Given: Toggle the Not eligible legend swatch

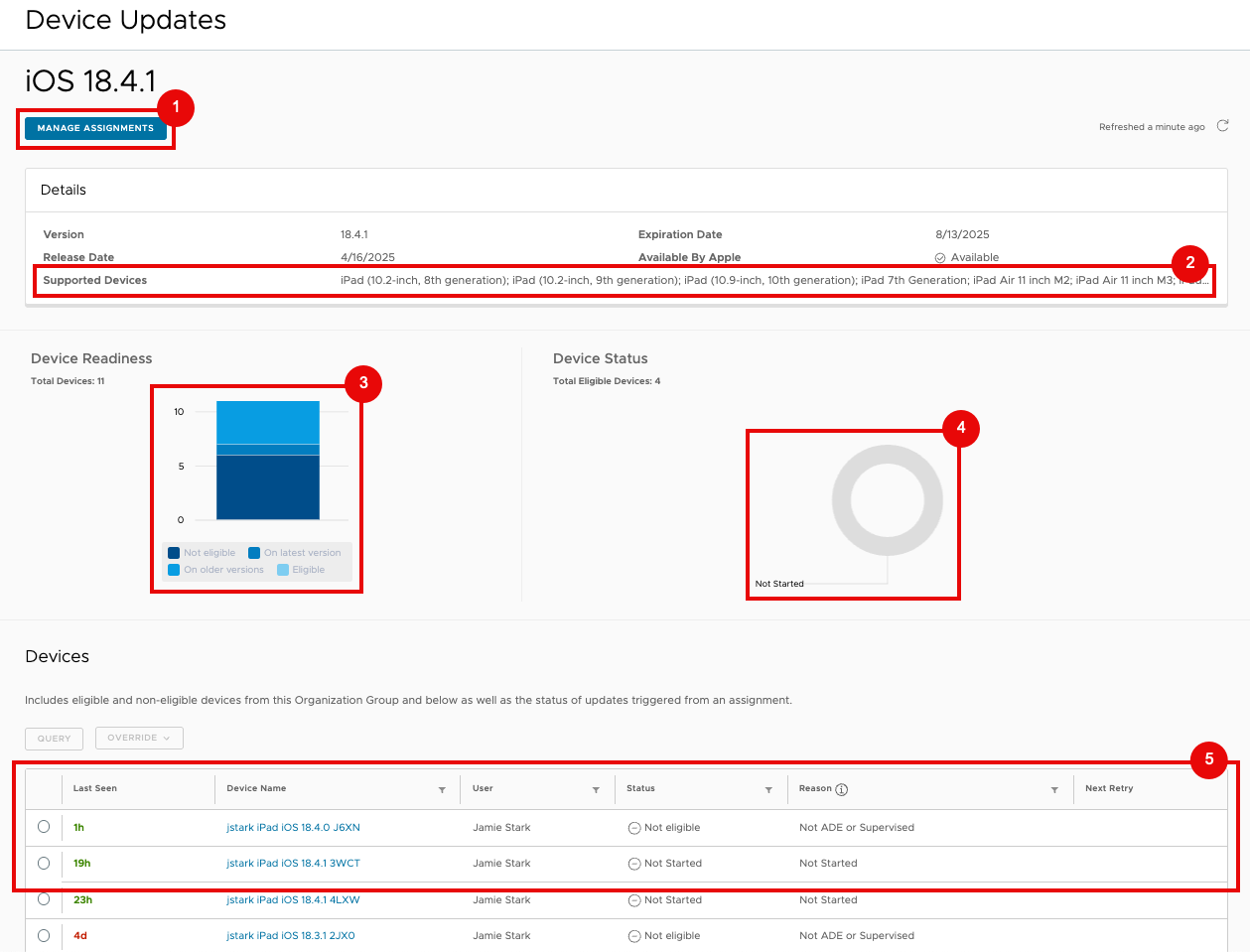Looking at the screenshot, I should click(174, 553).
